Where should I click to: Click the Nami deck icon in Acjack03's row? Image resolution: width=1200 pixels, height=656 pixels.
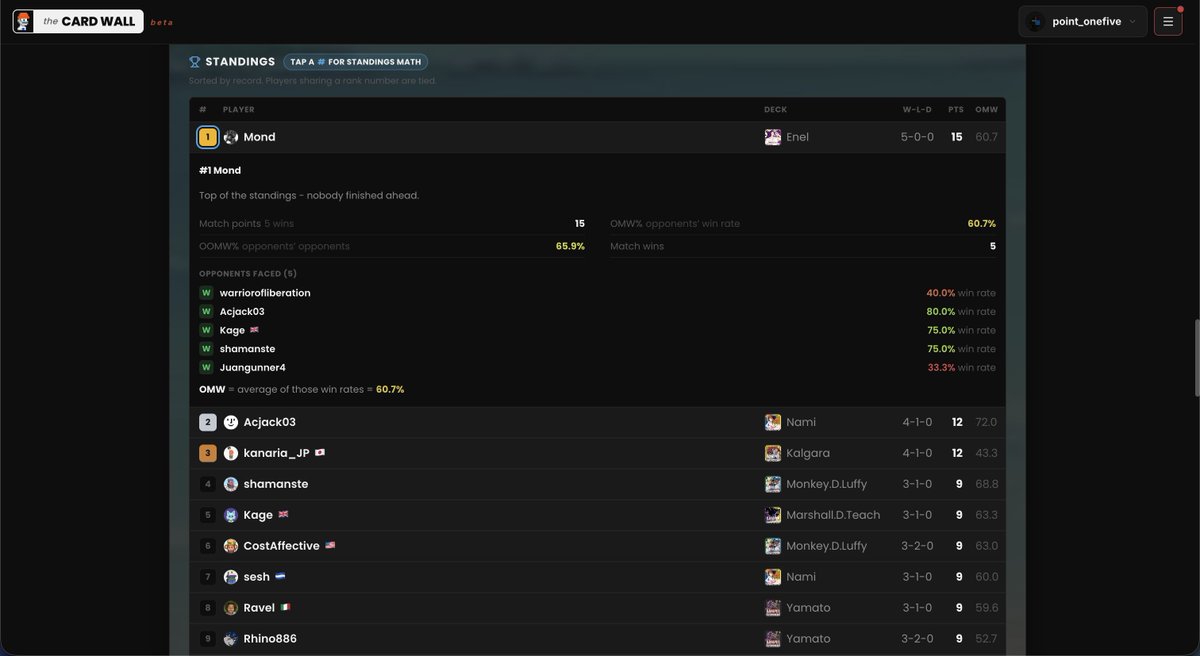(773, 422)
